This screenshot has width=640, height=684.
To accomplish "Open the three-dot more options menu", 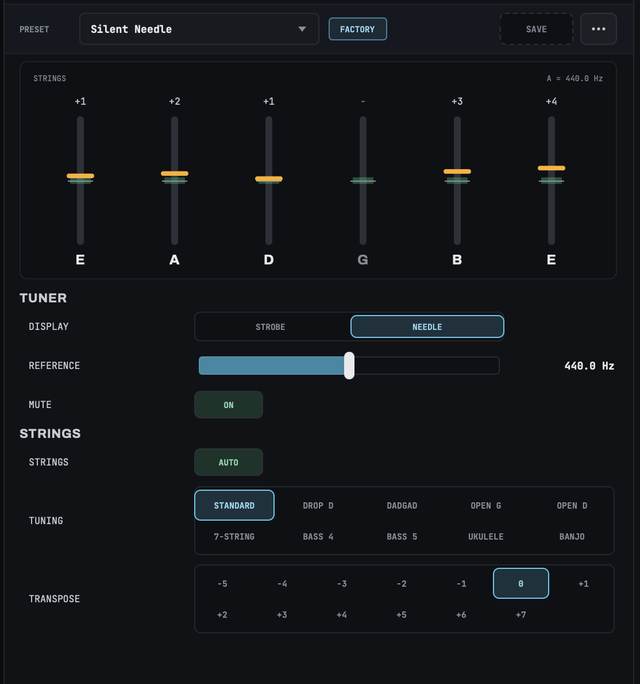I will (598, 29).
